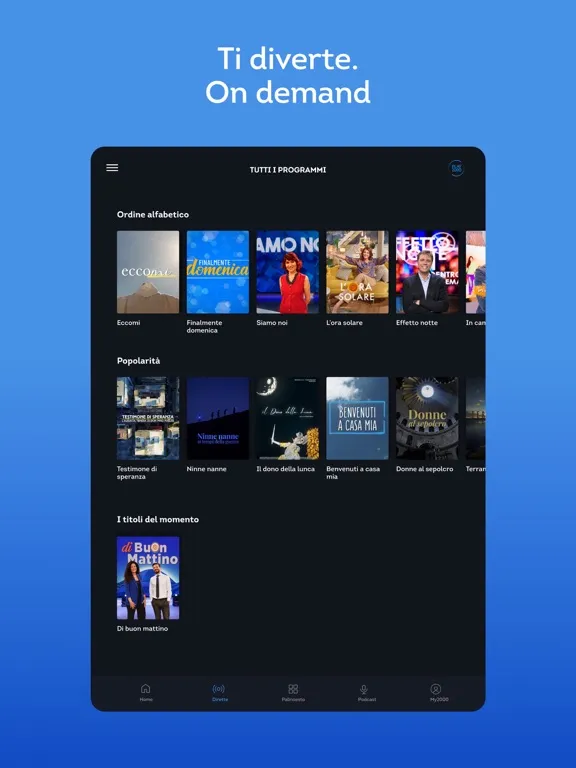576x768 pixels.
Task: Select the Effetto notte poster
Action: [427, 272]
